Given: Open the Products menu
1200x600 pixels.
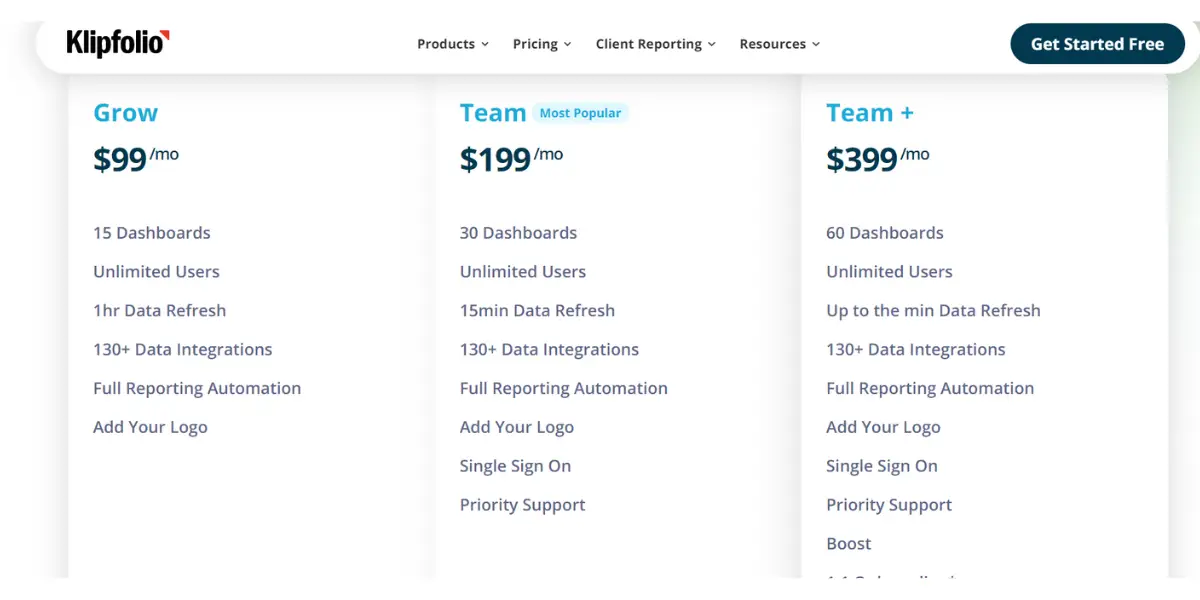Looking at the screenshot, I should pyautogui.click(x=453, y=44).
